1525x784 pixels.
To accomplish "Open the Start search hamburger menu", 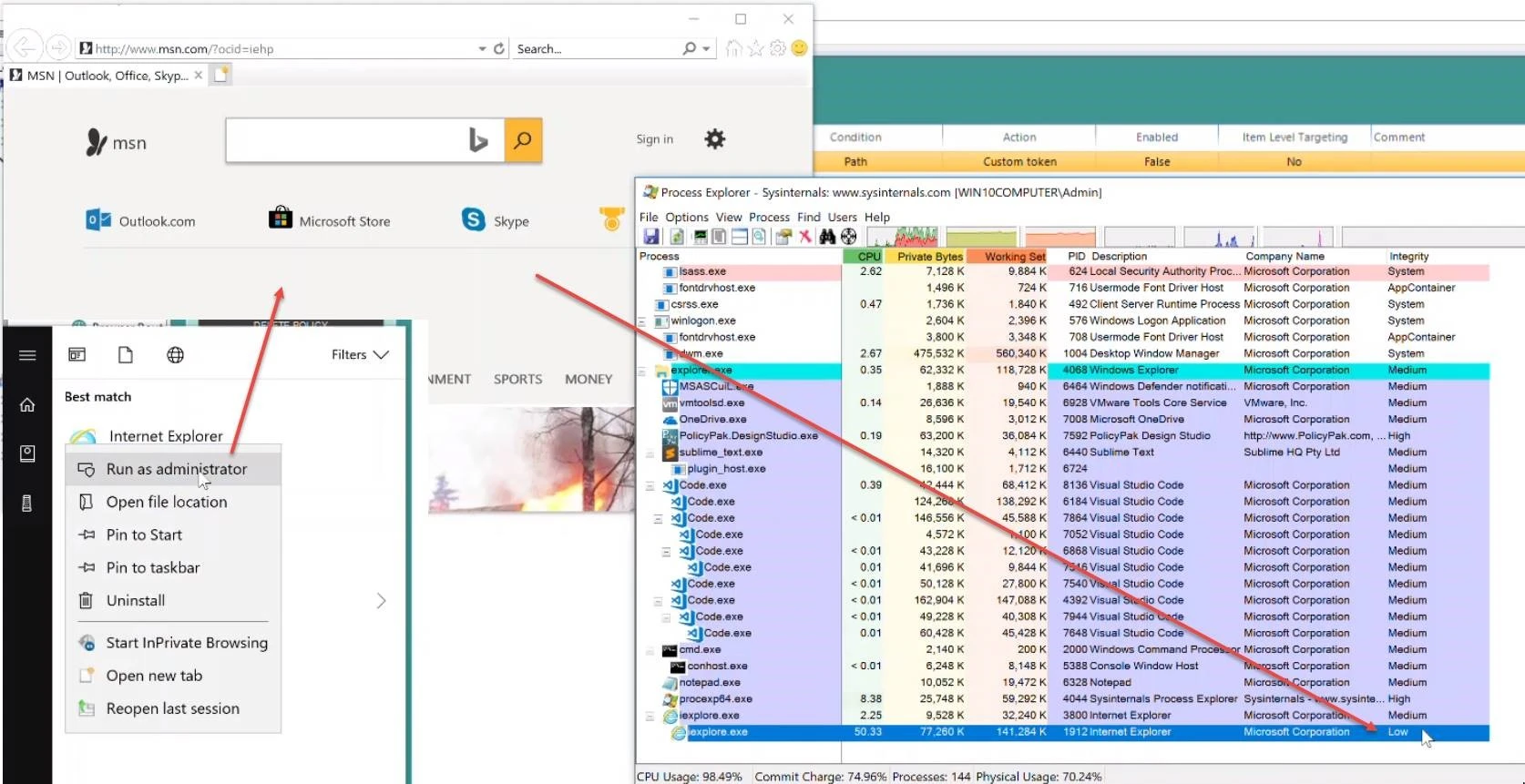I will (x=27, y=355).
